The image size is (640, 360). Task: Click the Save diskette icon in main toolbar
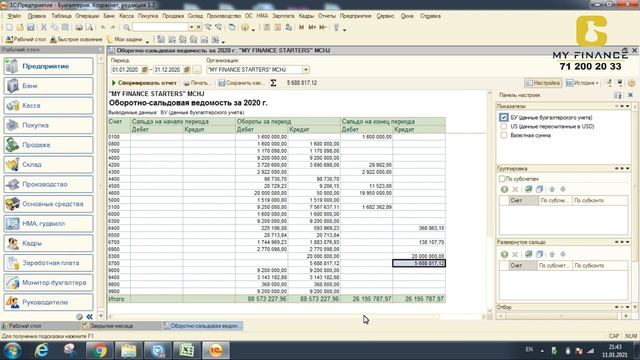(x=31, y=27)
